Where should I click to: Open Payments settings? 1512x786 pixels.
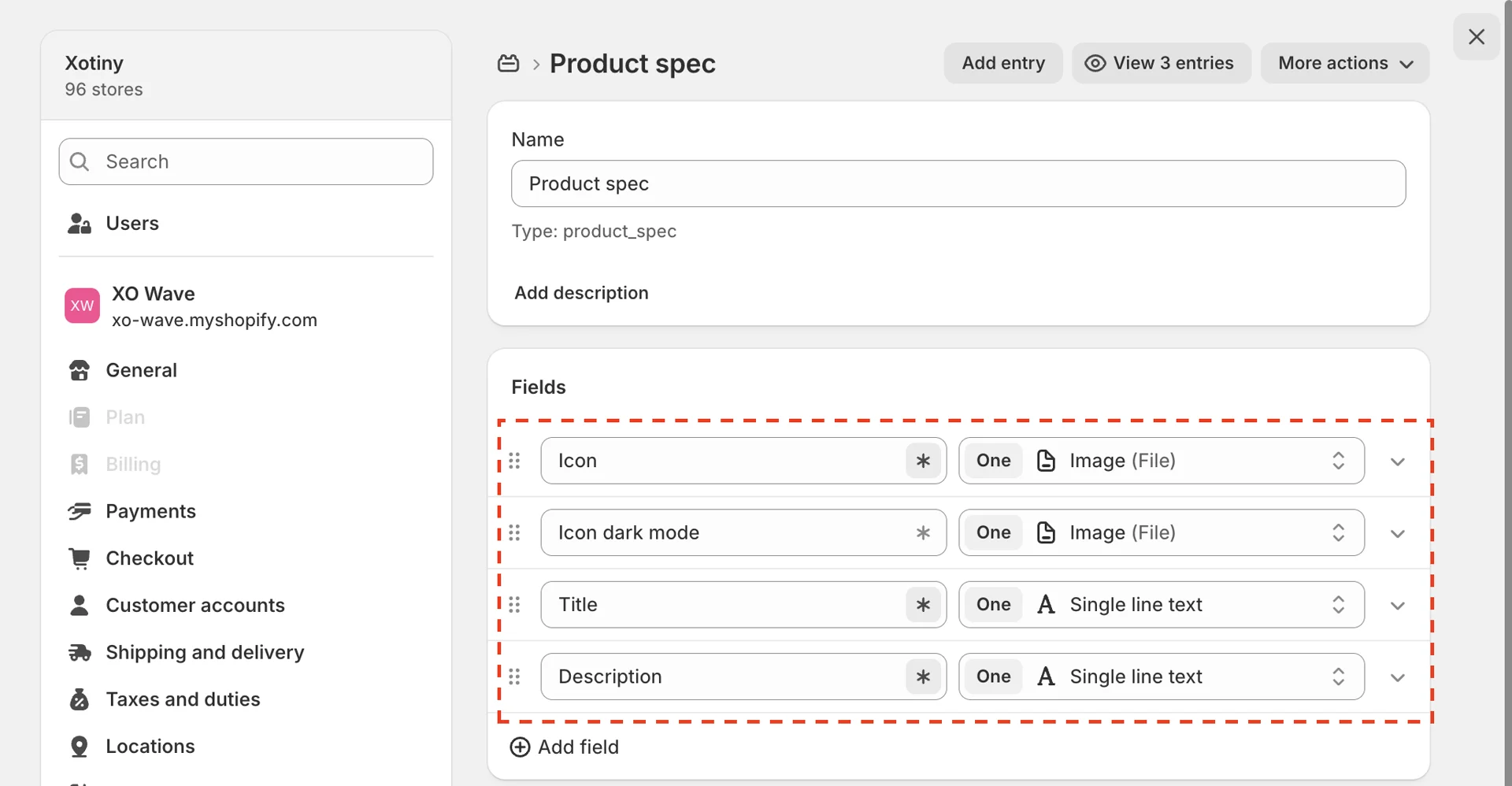coord(246,511)
